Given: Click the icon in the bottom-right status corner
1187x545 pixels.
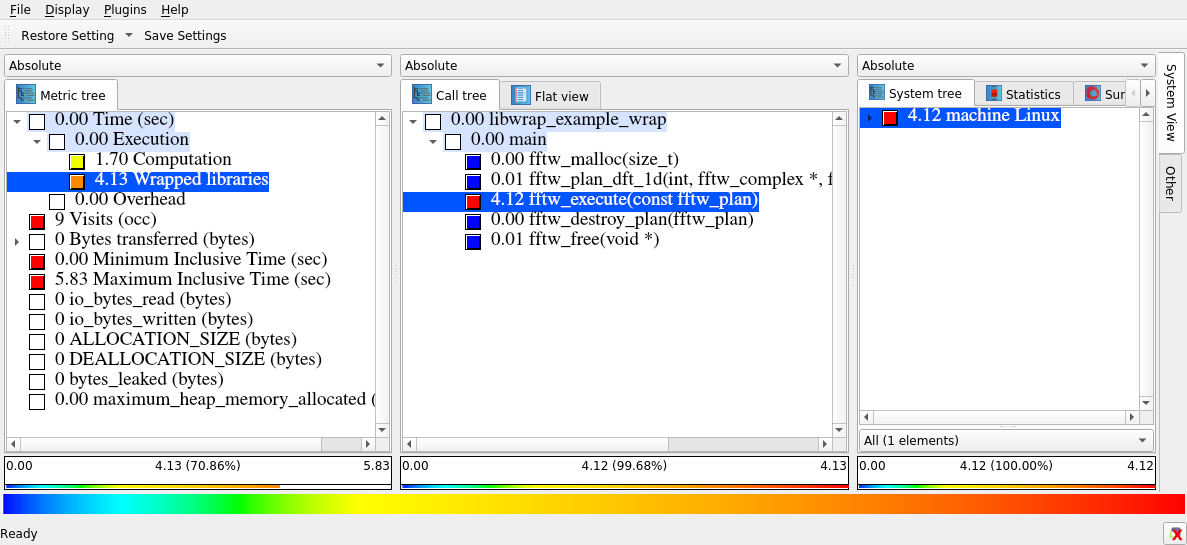Looking at the screenshot, I should (1173, 533).
